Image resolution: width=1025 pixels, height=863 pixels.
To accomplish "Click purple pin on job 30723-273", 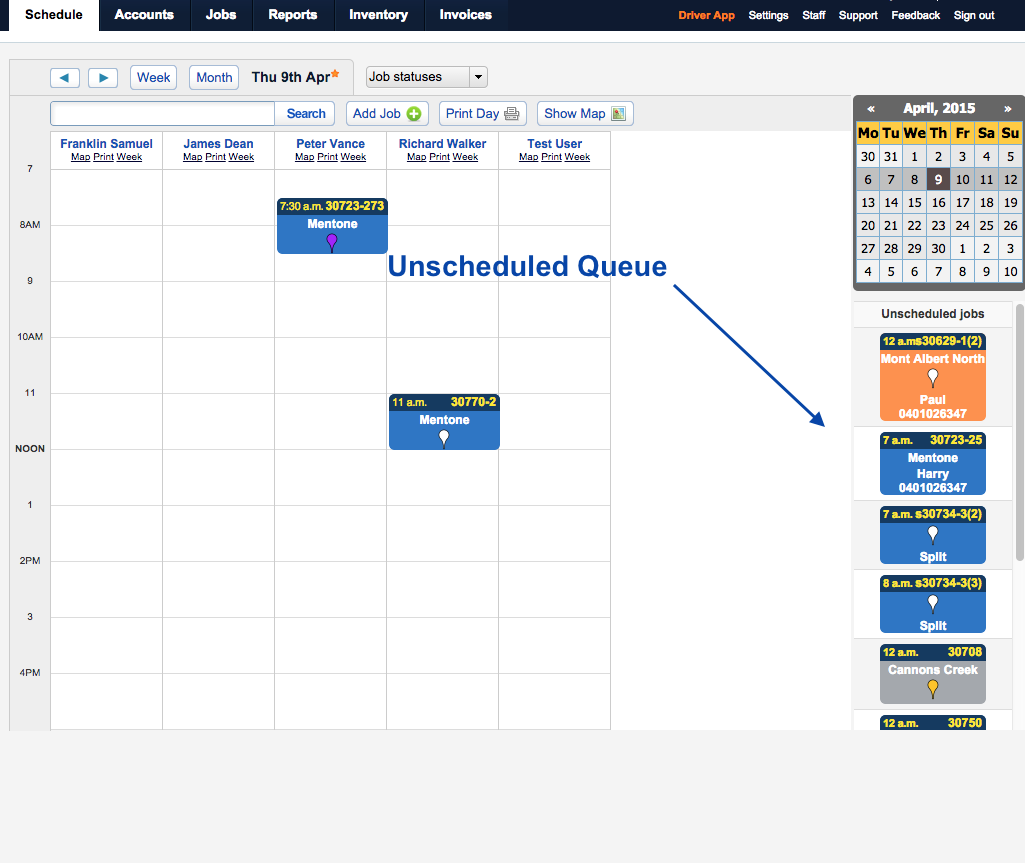I will [x=332, y=243].
